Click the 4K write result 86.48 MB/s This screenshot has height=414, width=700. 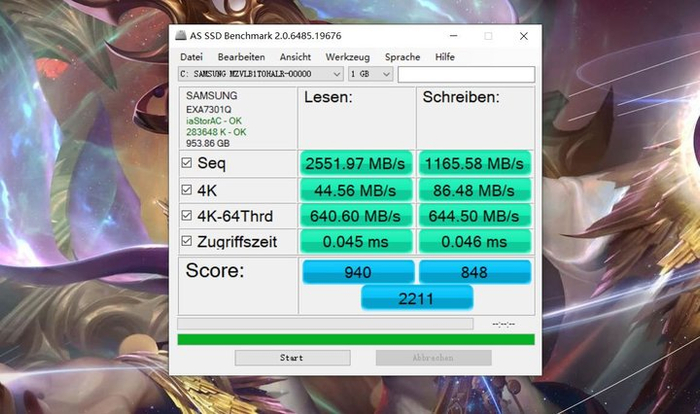pos(474,191)
